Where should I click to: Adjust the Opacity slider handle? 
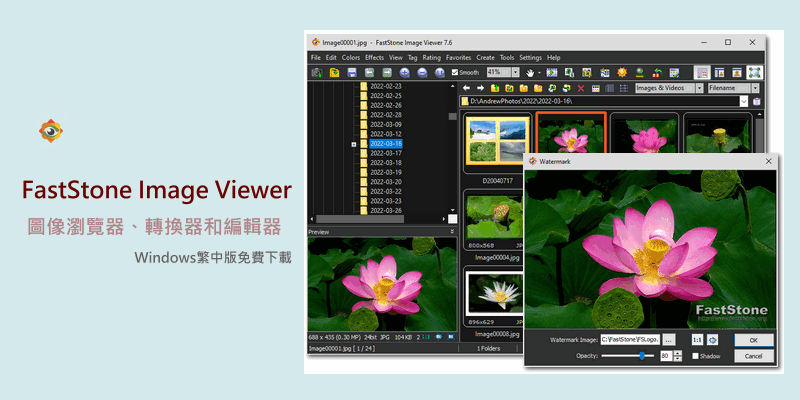pos(642,356)
